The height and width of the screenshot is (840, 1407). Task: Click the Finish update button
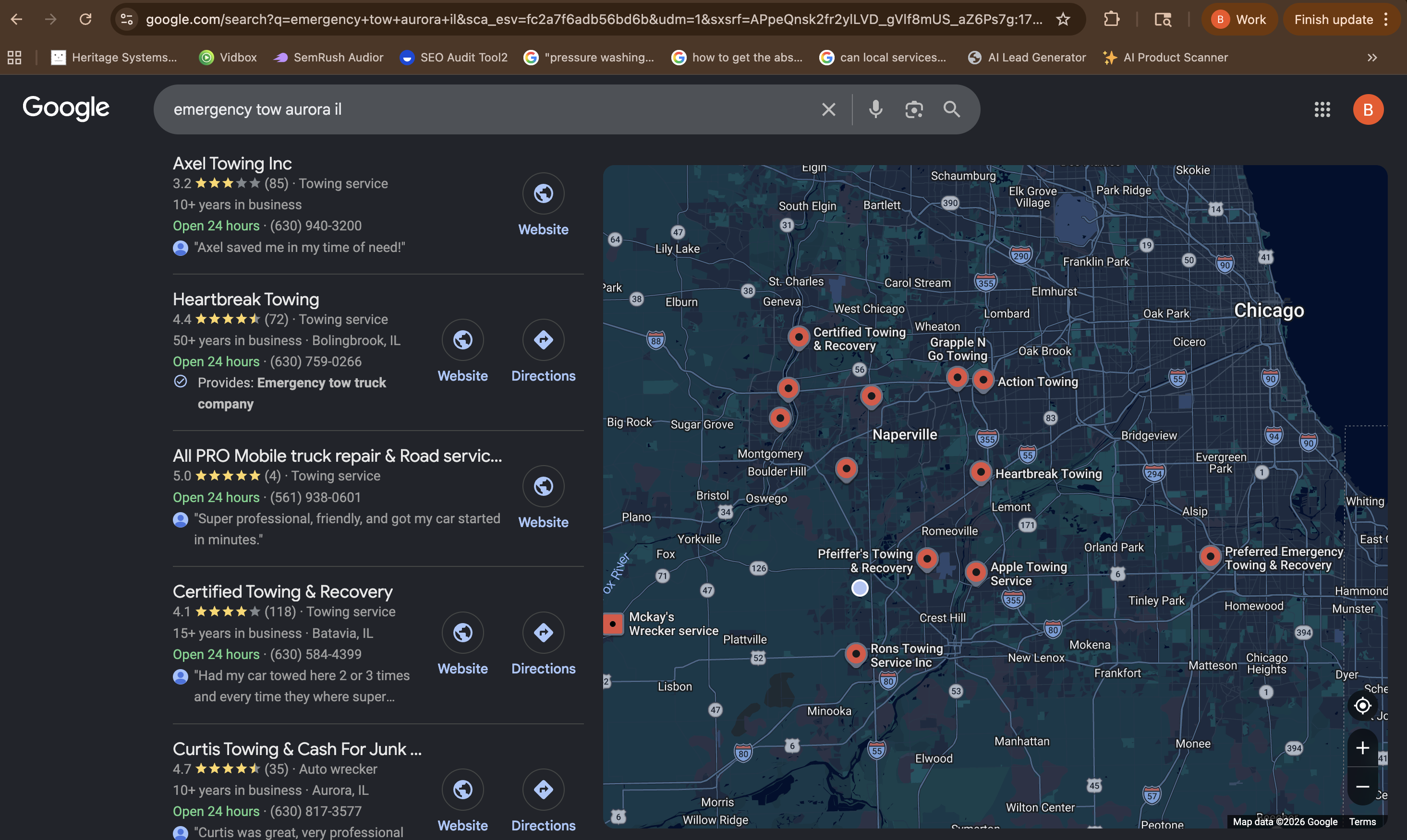[1334, 19]
